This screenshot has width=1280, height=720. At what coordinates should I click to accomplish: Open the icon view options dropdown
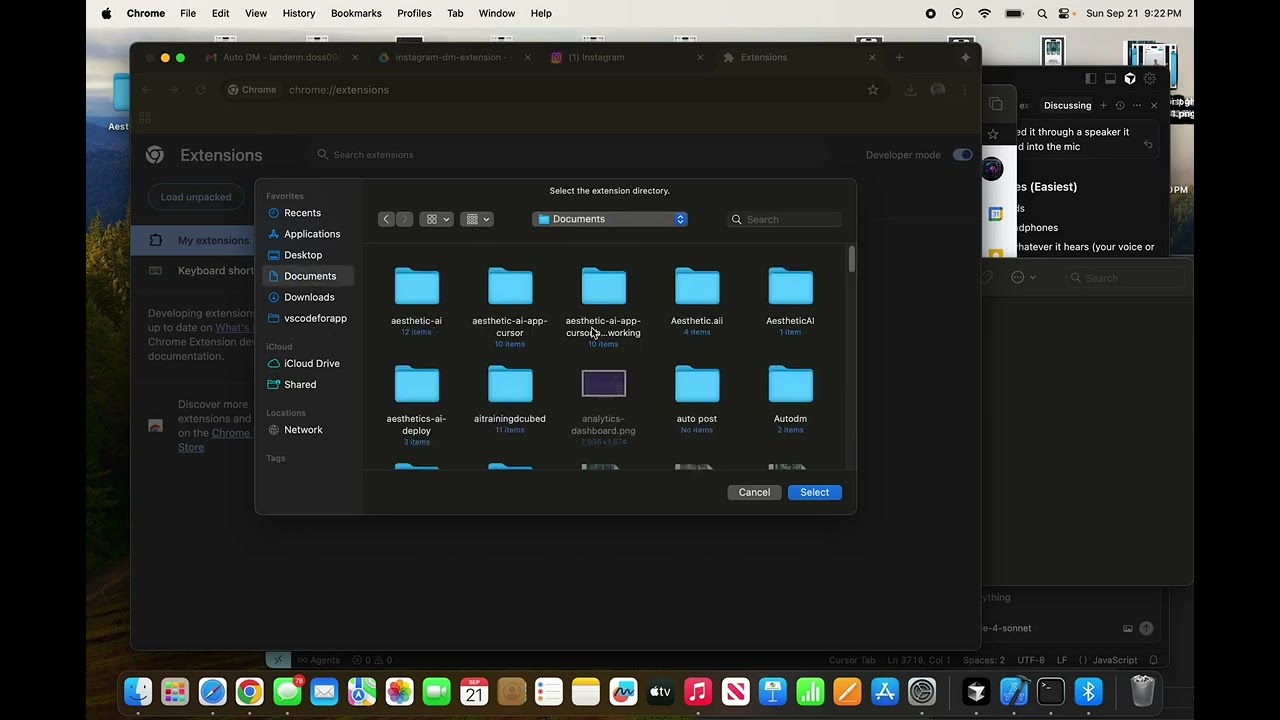[x=437, y=219]
